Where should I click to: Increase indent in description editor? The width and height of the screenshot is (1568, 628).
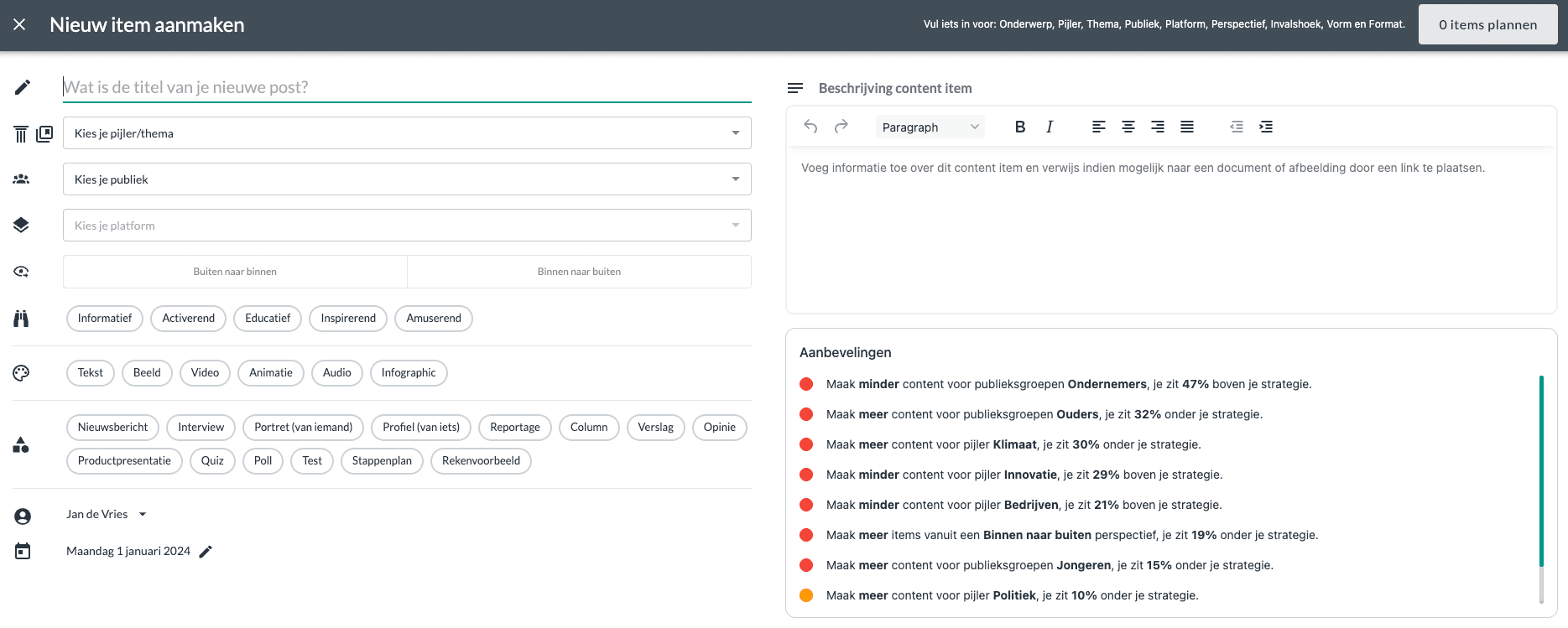click(1266, 127)
